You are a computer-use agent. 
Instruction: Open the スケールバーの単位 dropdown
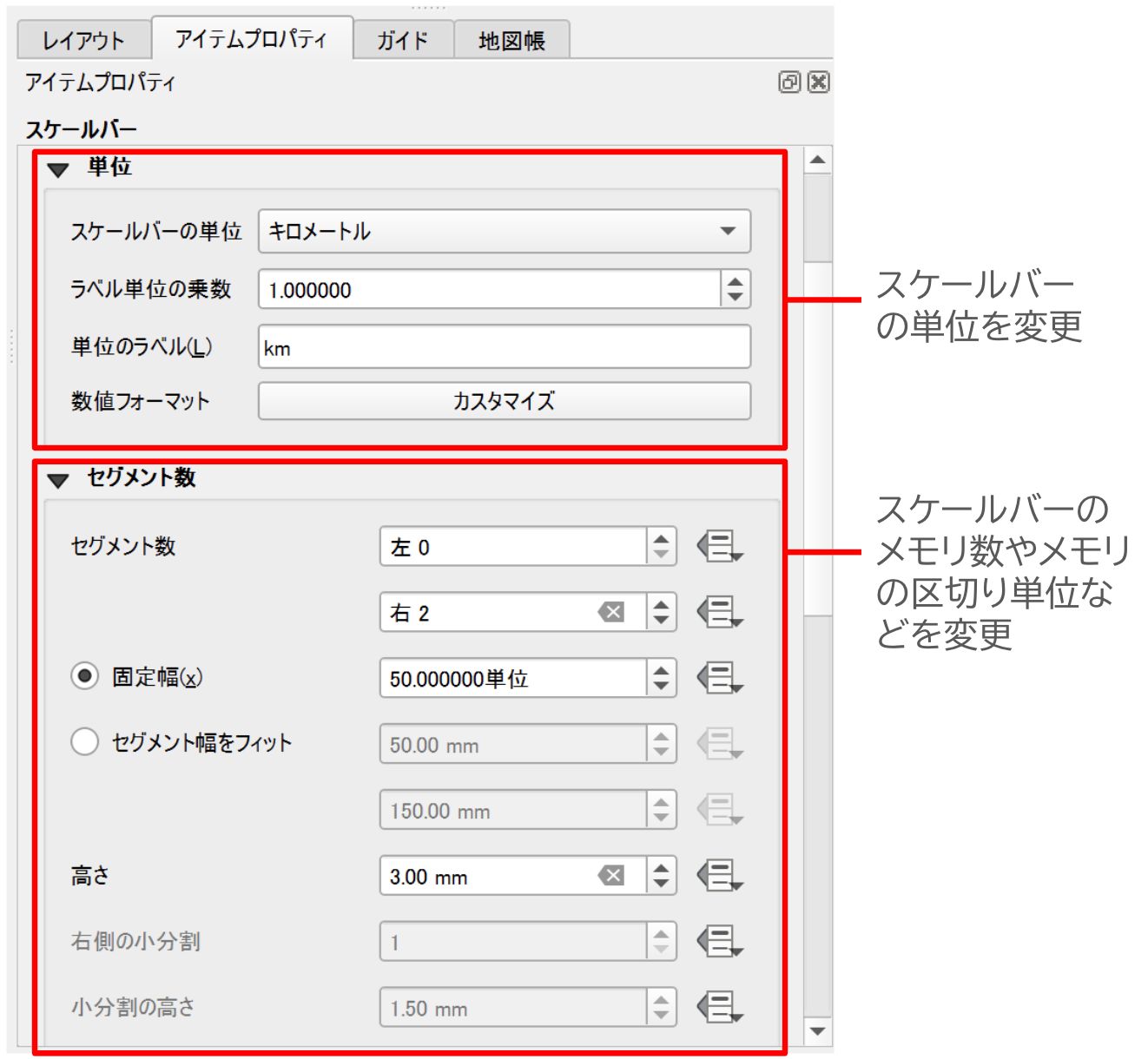(x=505, y=231)
